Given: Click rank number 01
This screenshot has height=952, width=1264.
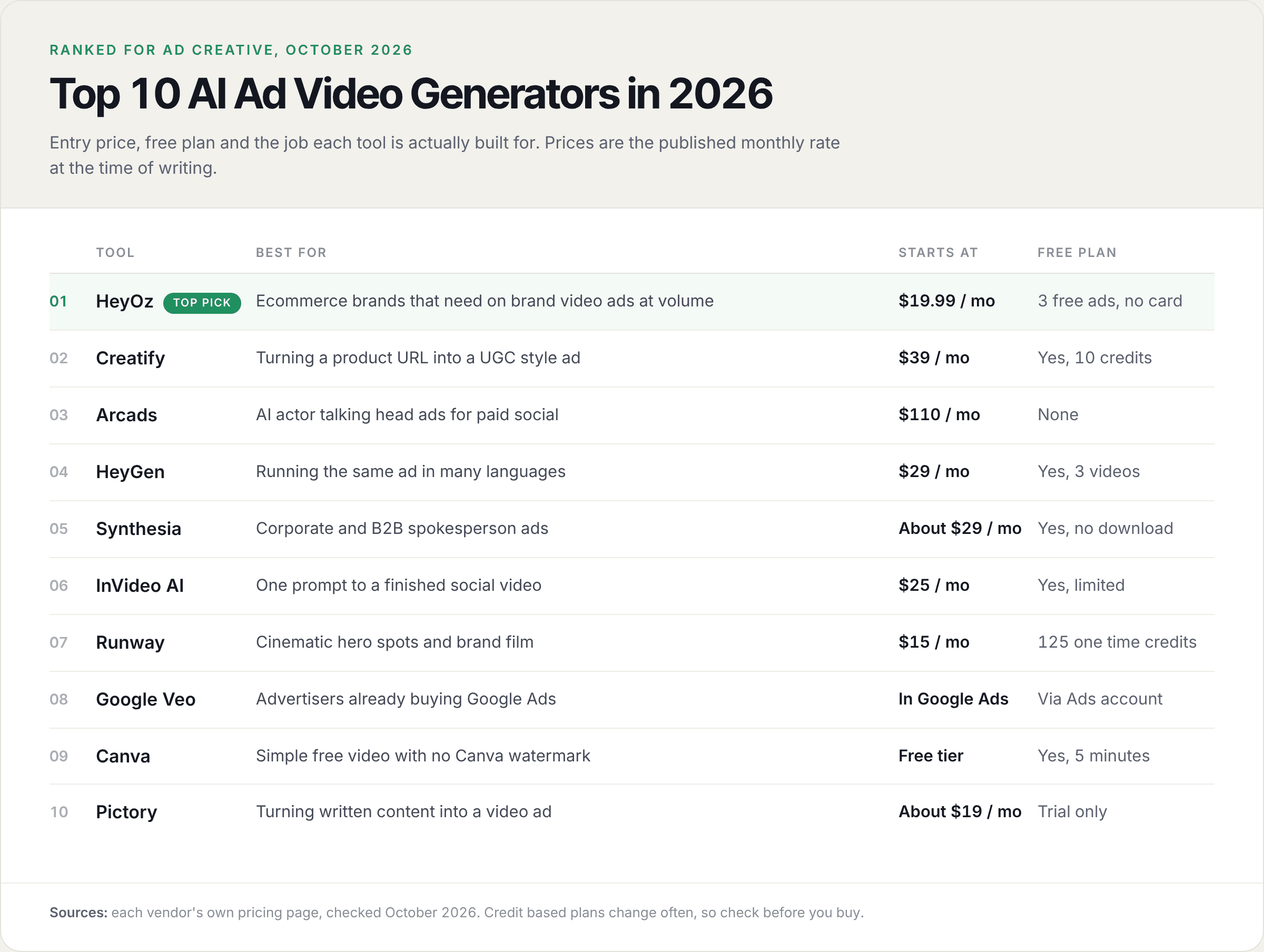Looking at the screenshot, I should (58, 301).
